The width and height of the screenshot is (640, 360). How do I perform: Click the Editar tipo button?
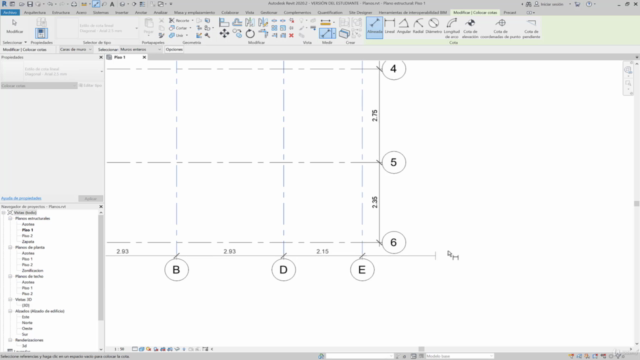point(90,85)
